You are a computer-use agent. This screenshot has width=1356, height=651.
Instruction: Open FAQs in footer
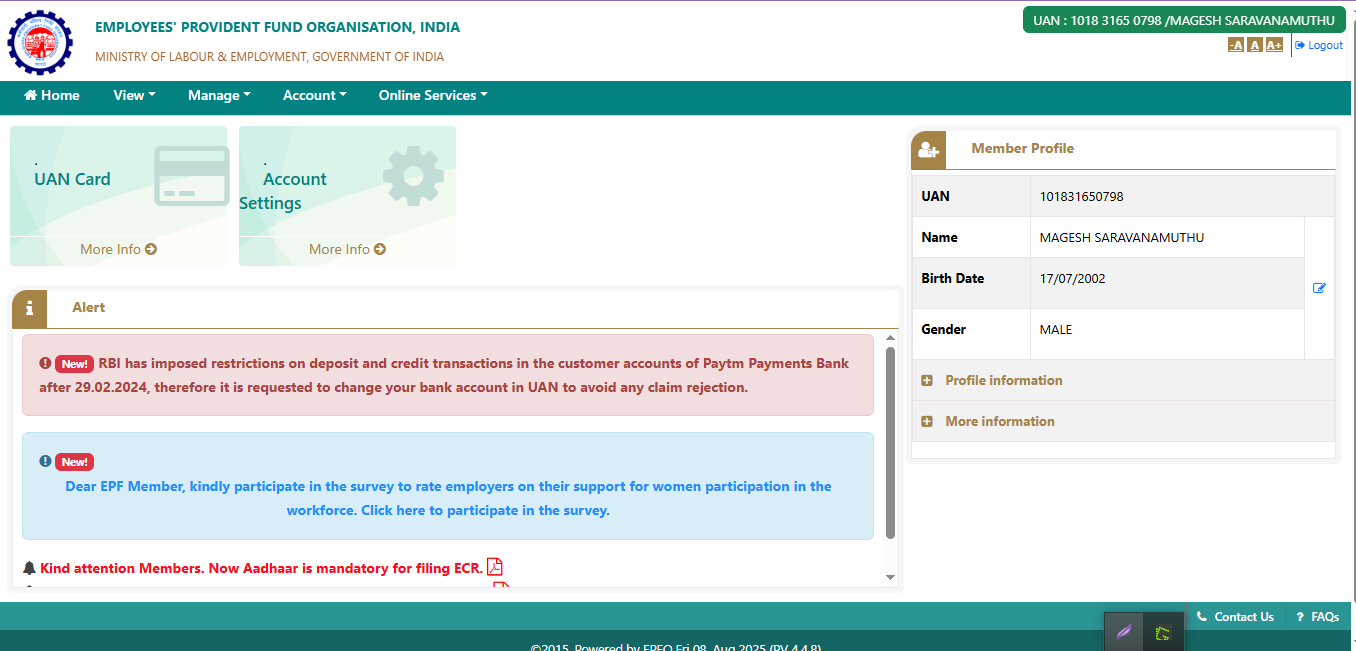point(1317,617)
